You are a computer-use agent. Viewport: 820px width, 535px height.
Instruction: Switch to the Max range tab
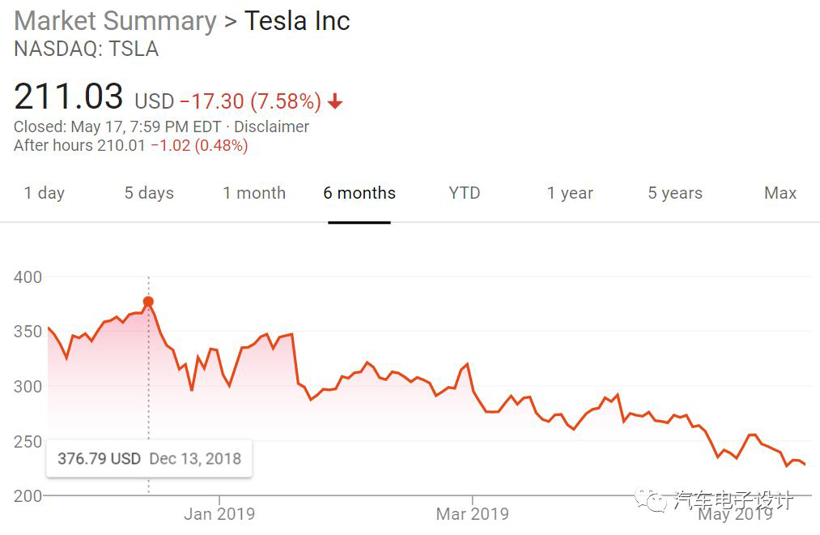pyautogui.click(x=780, y=193)
